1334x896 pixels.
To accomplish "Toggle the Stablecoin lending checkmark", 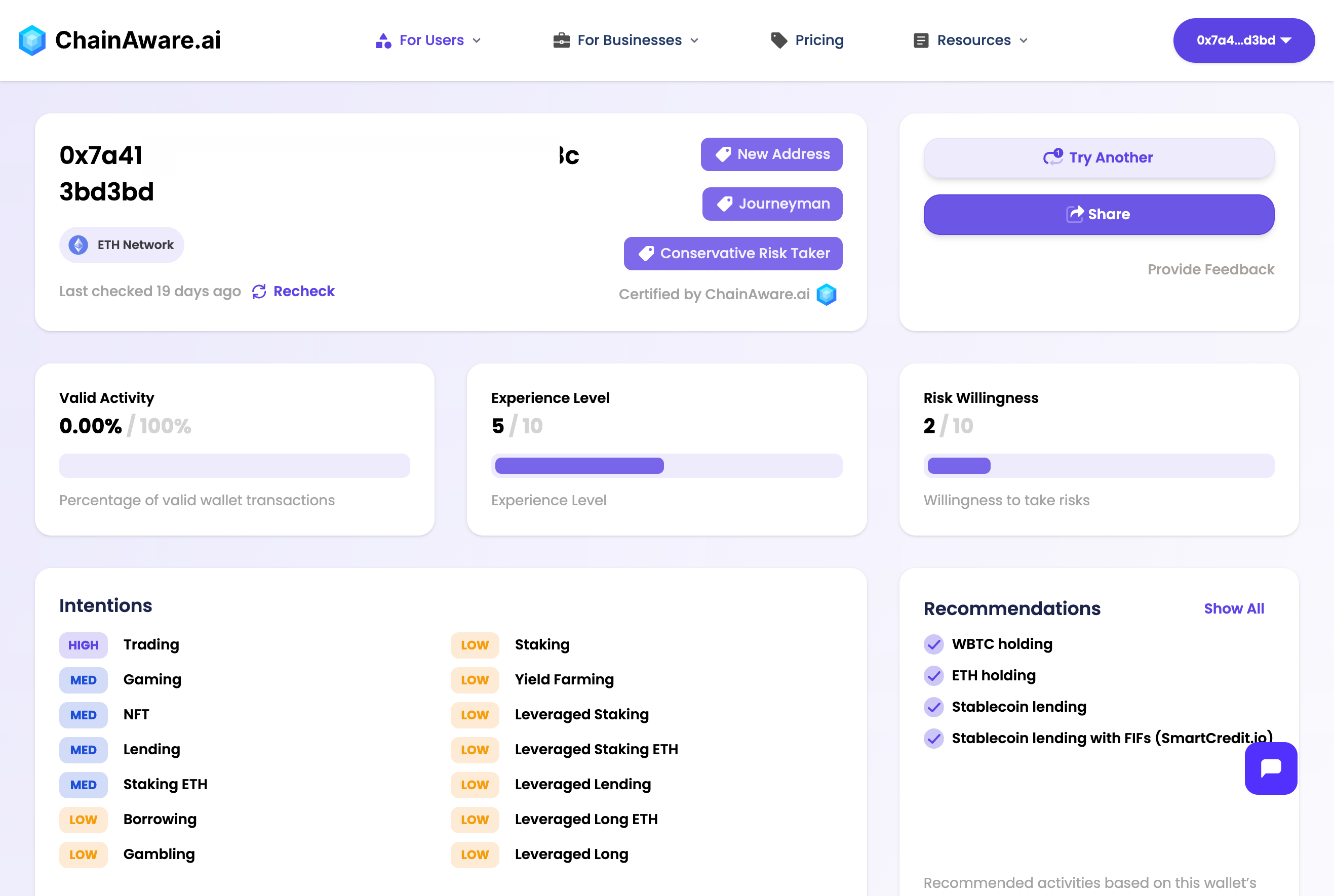I will (x=934, y=707).
